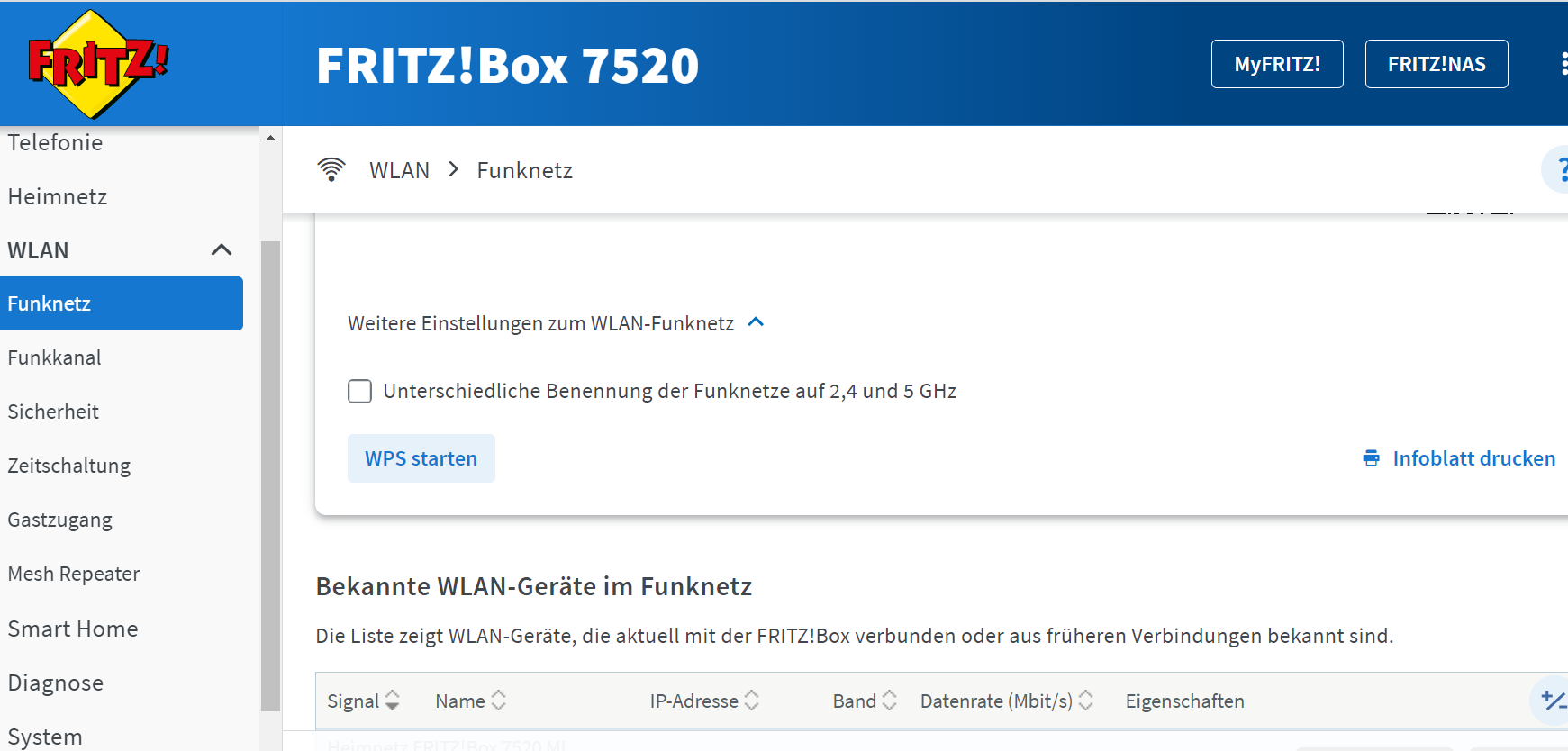
Task: Open the three-dot menu in header
Action: click(1563, 63)
